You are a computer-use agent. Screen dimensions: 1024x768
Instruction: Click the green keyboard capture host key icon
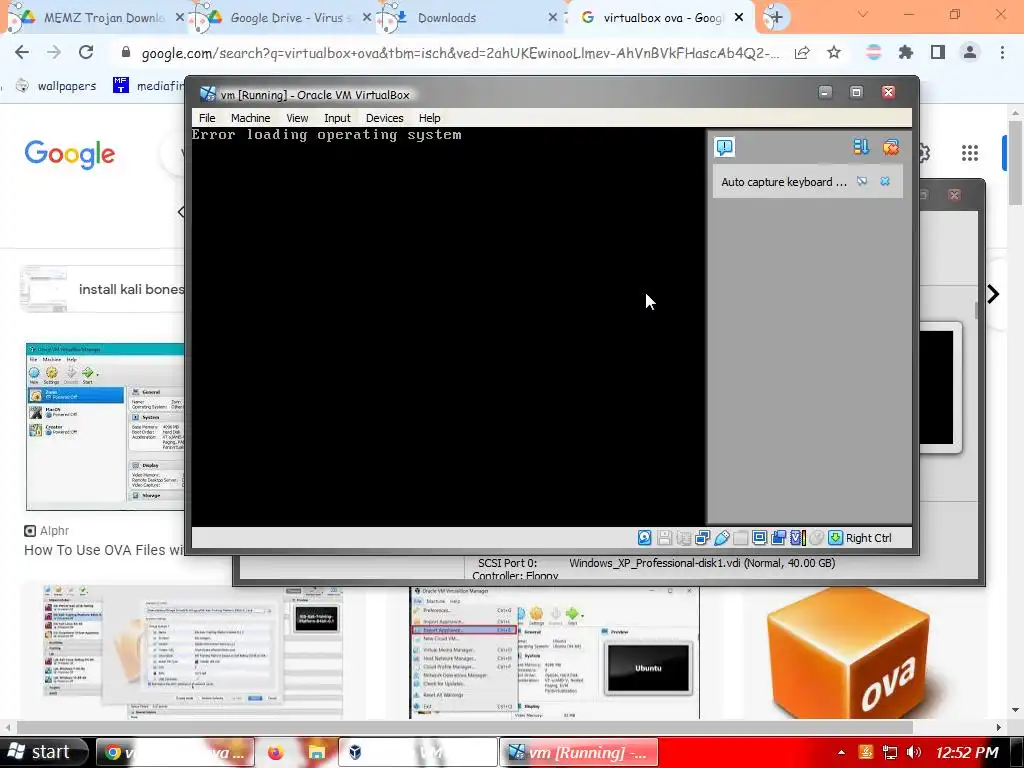(x=835, y=537)
